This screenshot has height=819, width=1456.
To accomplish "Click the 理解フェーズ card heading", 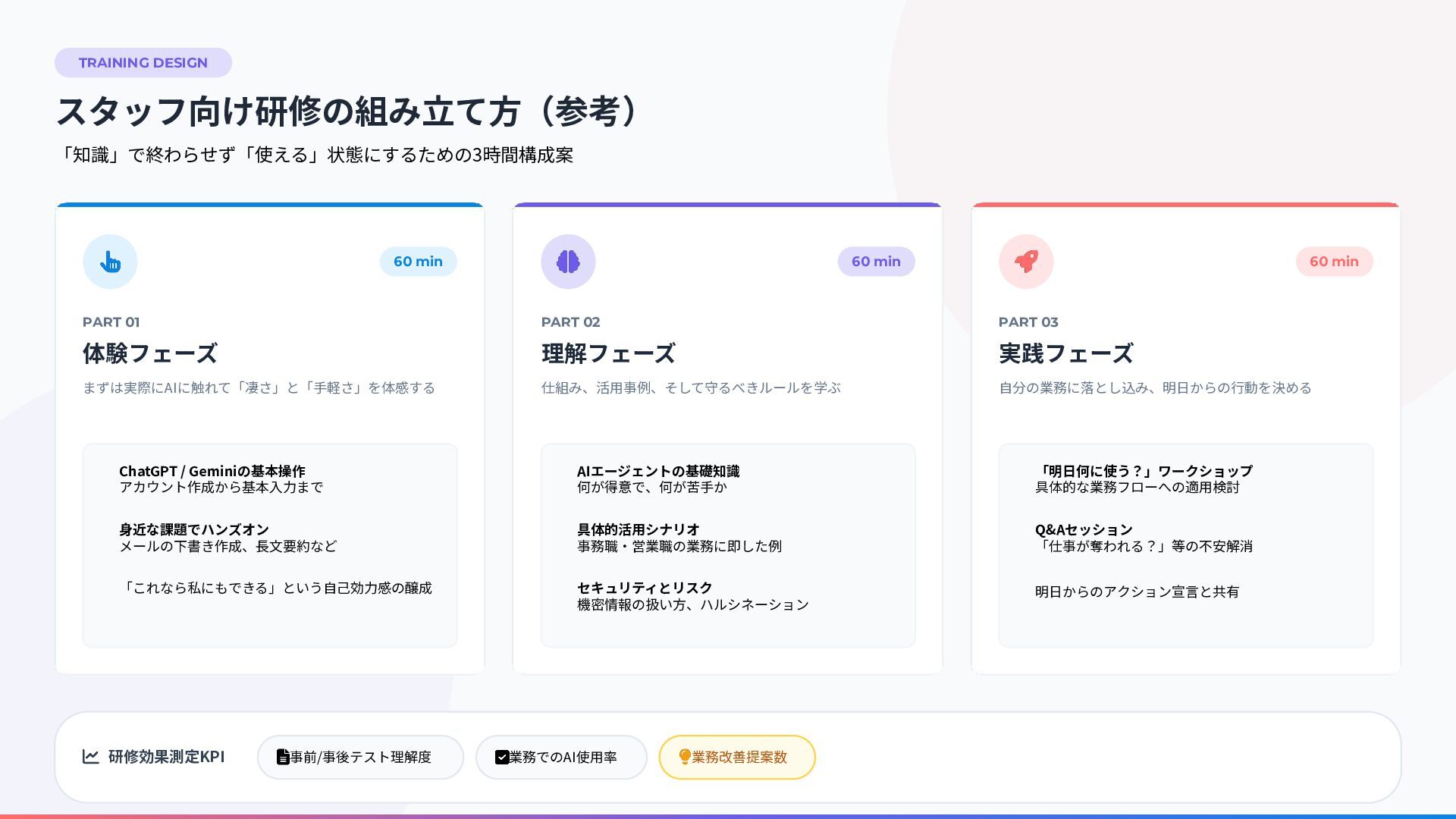I will (x=608, y=353).
